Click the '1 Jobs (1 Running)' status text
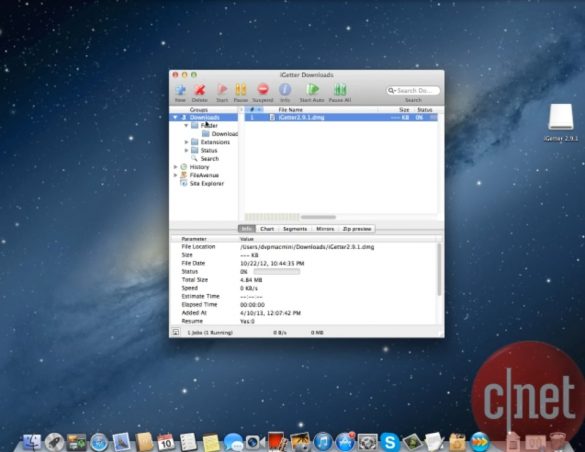This screenshot has height=452, width=585. click(x=210, y=332)
